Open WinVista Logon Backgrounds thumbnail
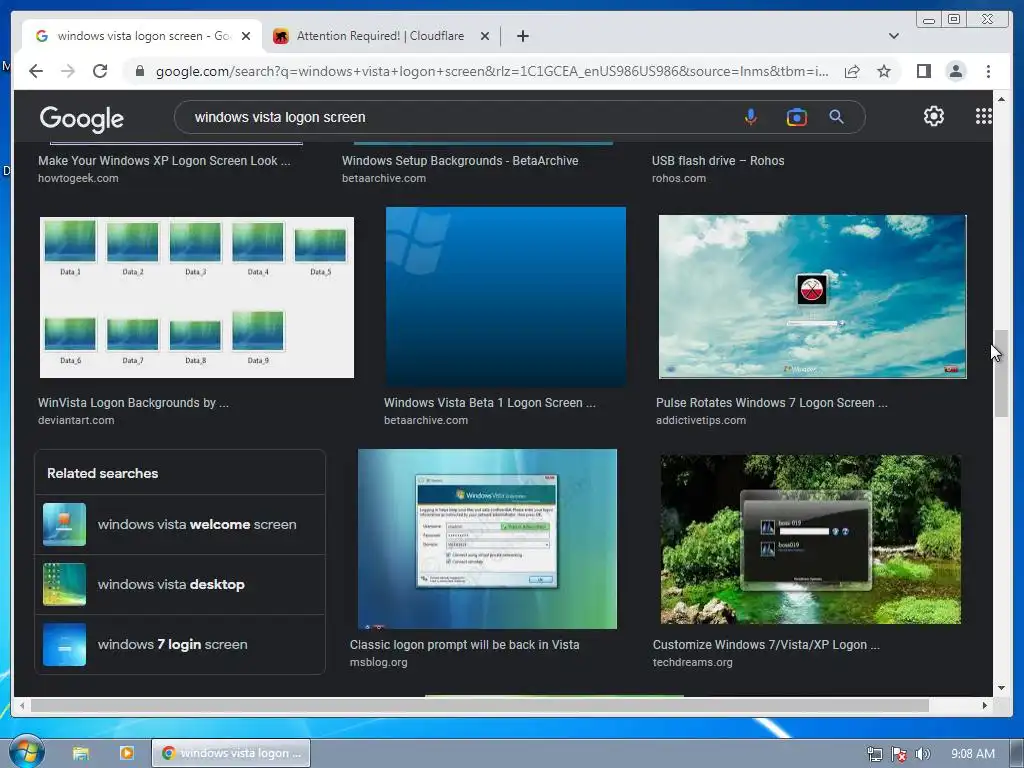The image size is (1024, 768). [x=197, y=297]
